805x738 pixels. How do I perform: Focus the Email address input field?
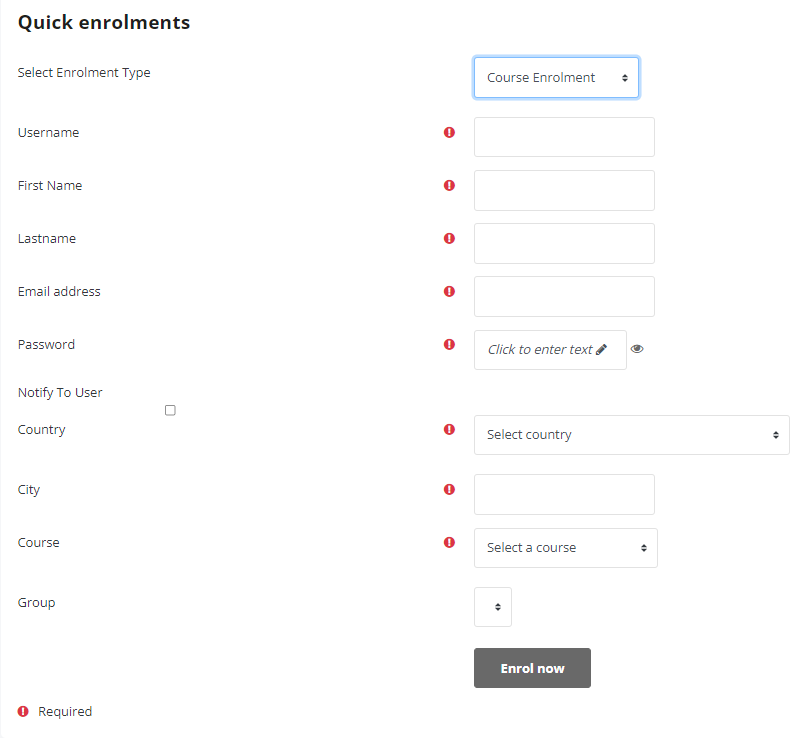(x=564, y=296)
